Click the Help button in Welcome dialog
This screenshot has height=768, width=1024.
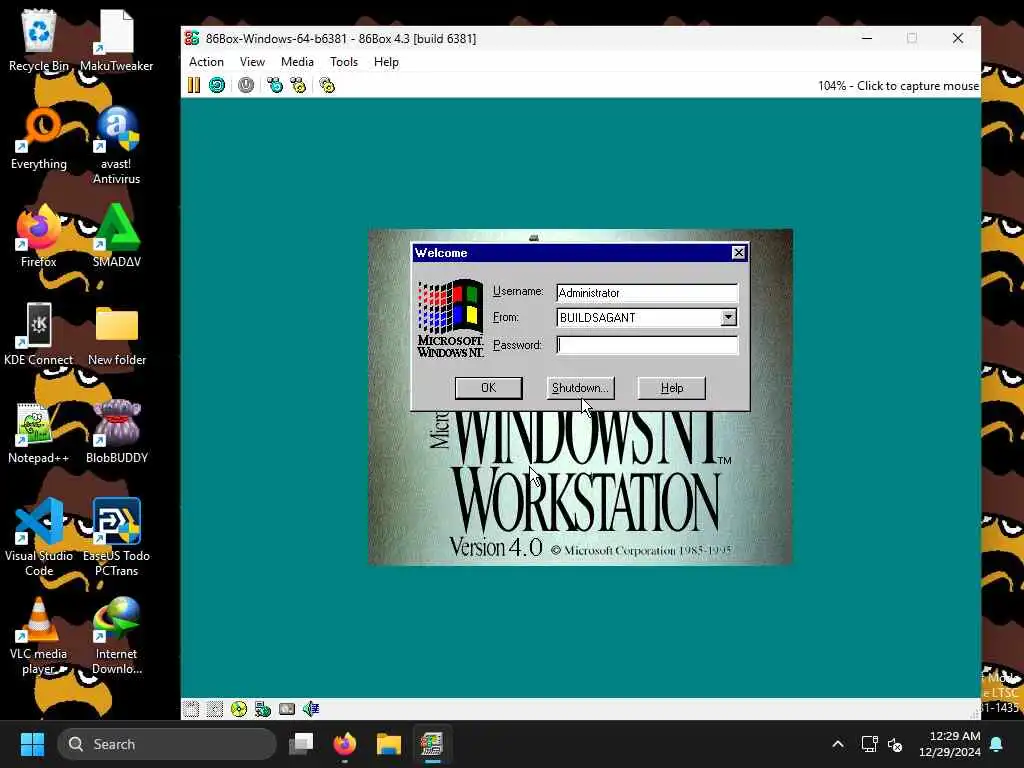click(x=671, y=388)
